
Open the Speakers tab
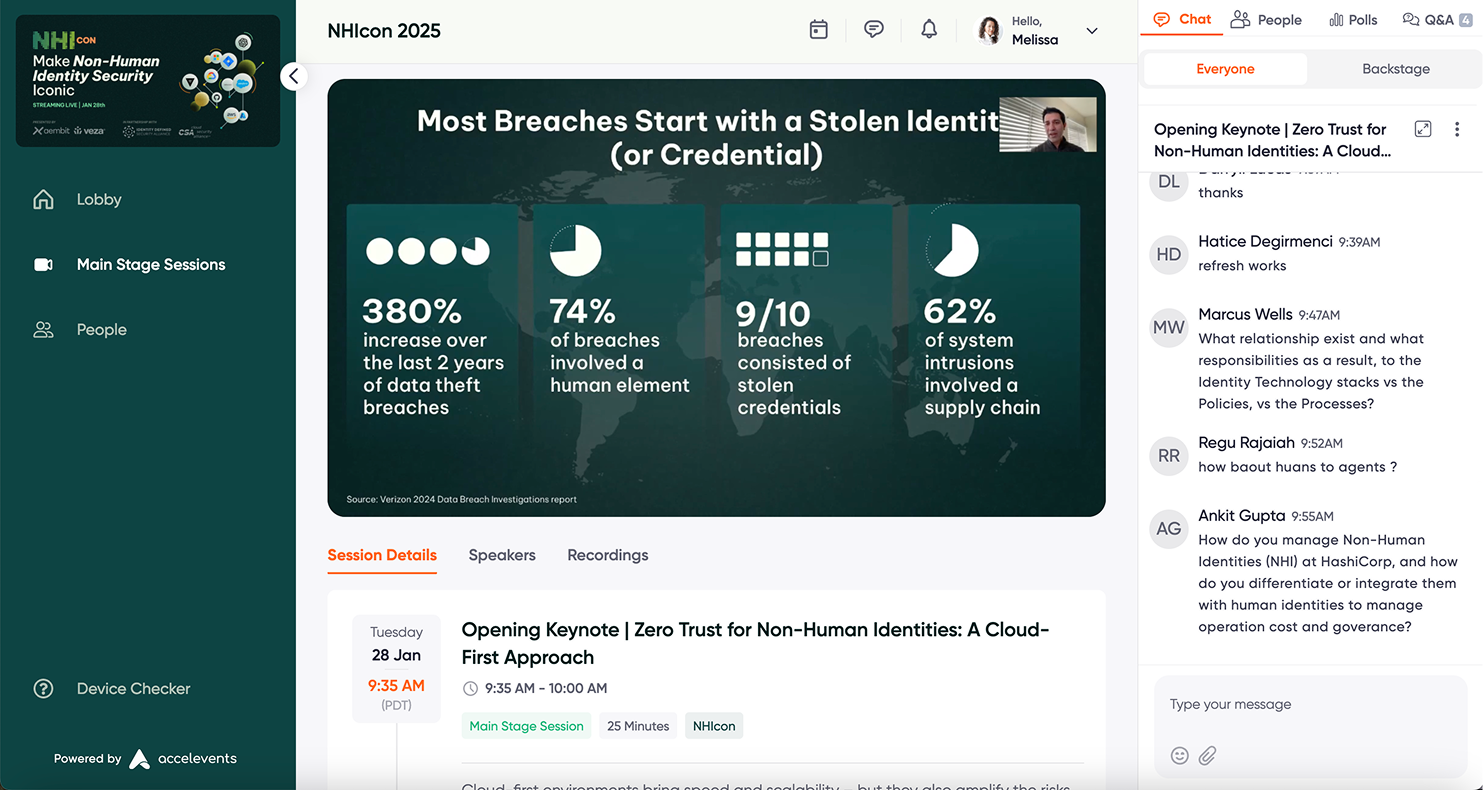coord(502,555)
